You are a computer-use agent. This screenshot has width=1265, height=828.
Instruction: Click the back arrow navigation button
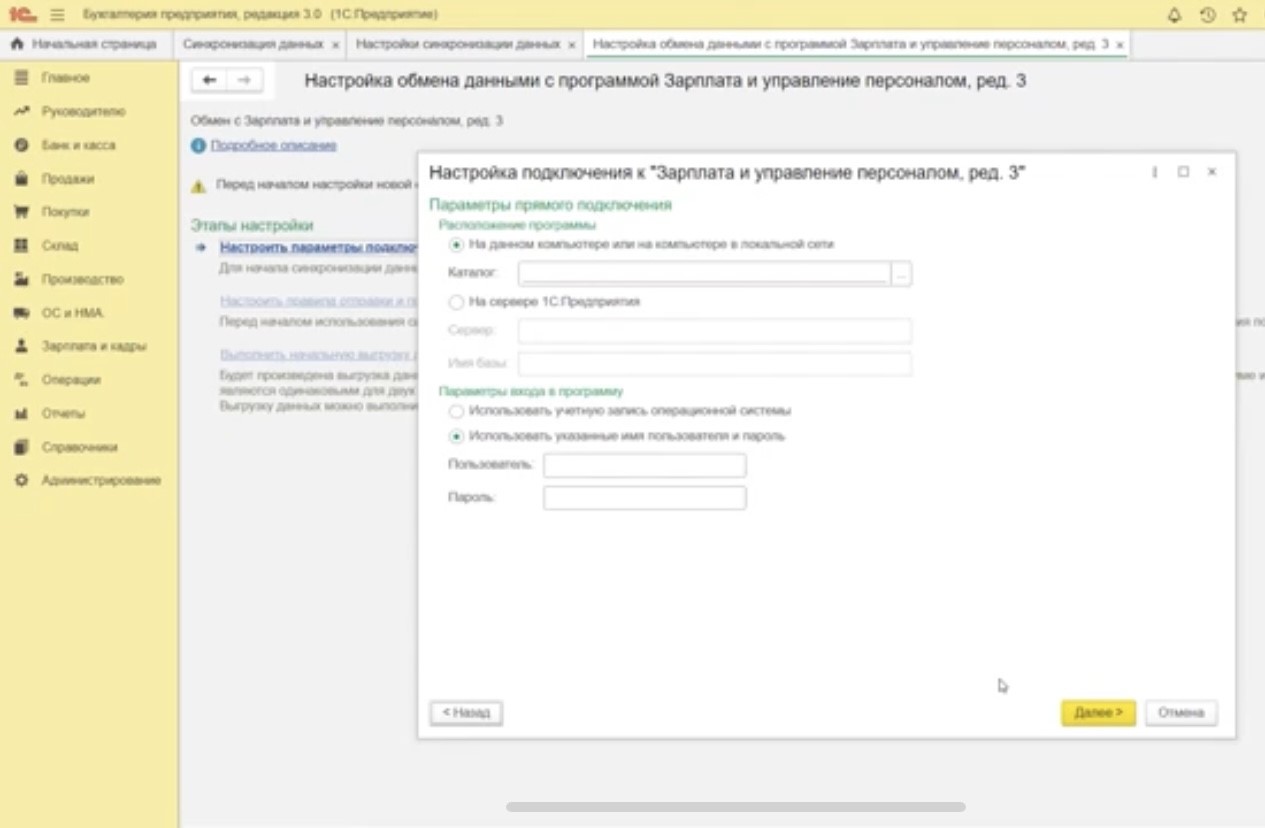pyautogui.click(x=209, y=81)
